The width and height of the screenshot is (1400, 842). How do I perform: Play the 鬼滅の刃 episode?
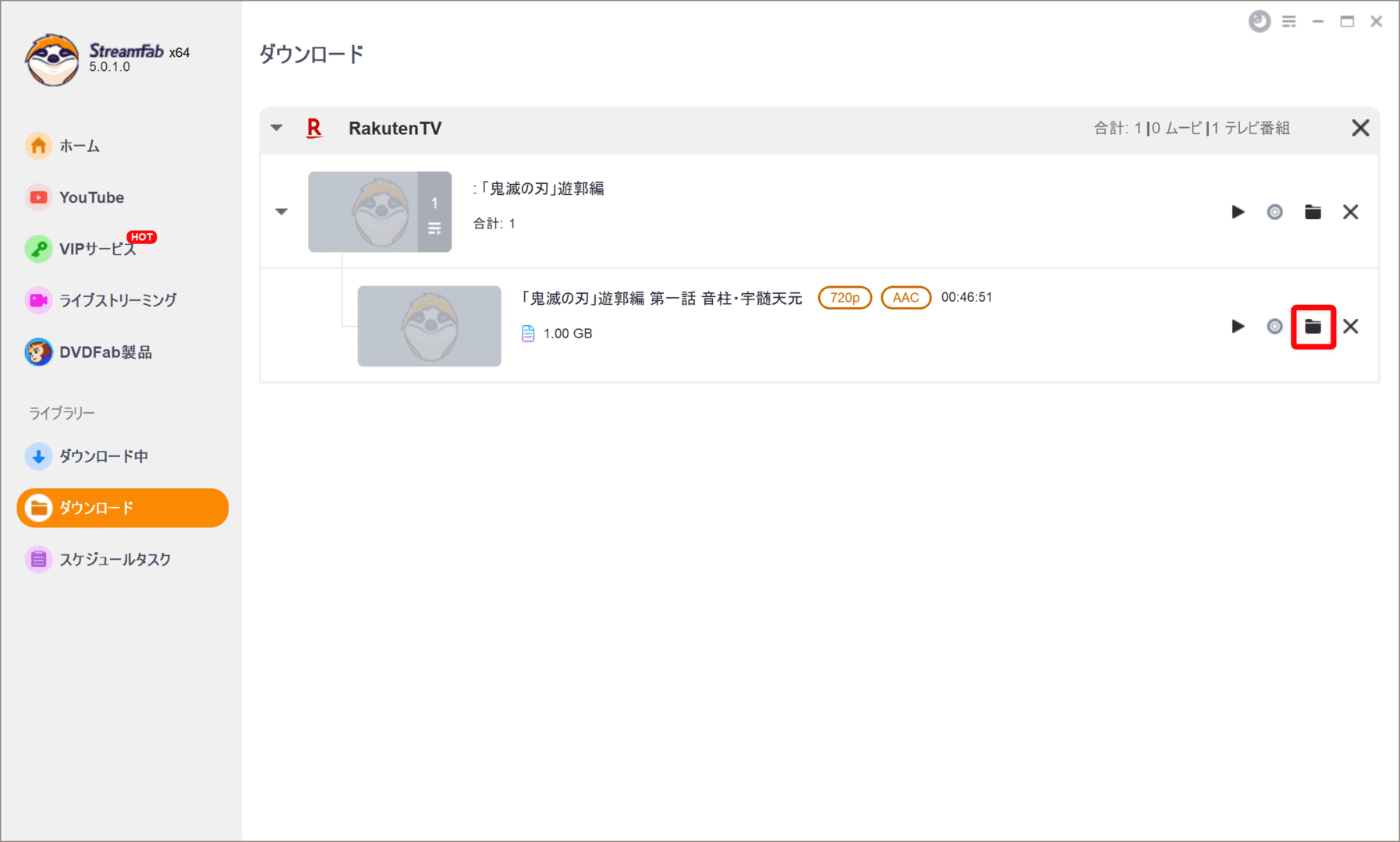pyautogui.click(x=1237, y=327)
